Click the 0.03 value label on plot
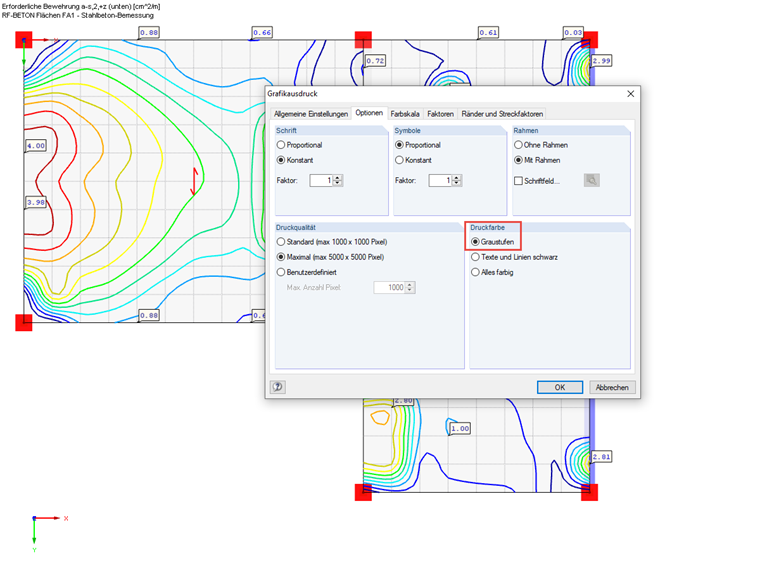The width and height of the screenshot is (760, 570). coord(573,32)
